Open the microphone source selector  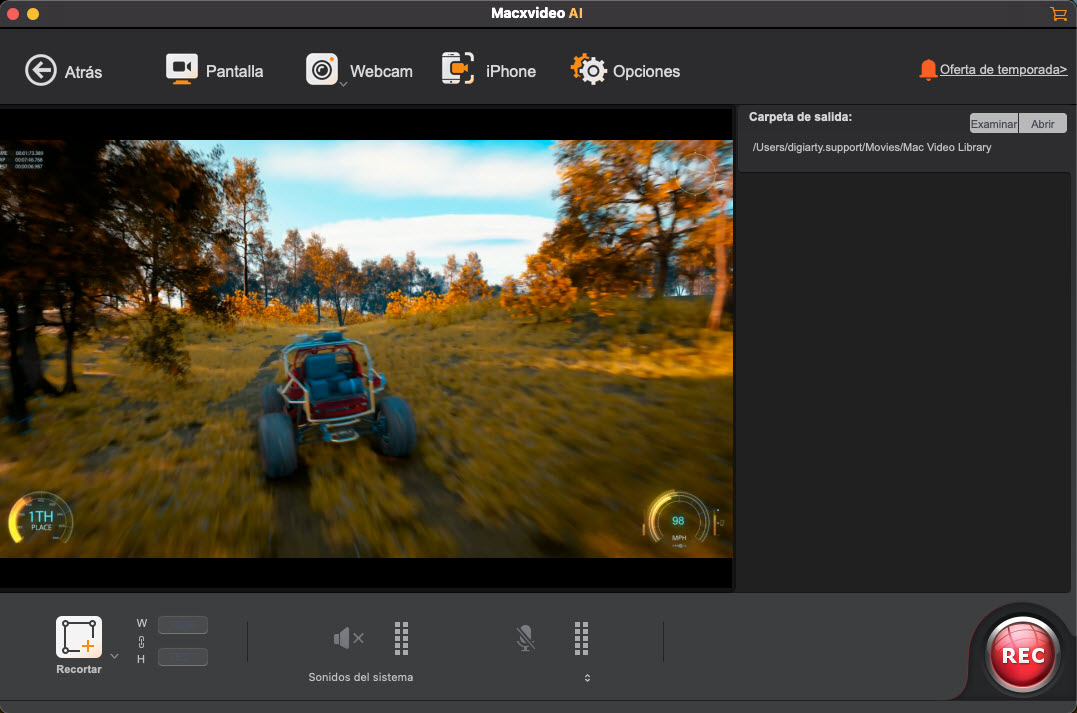click(x=587, y=678)
